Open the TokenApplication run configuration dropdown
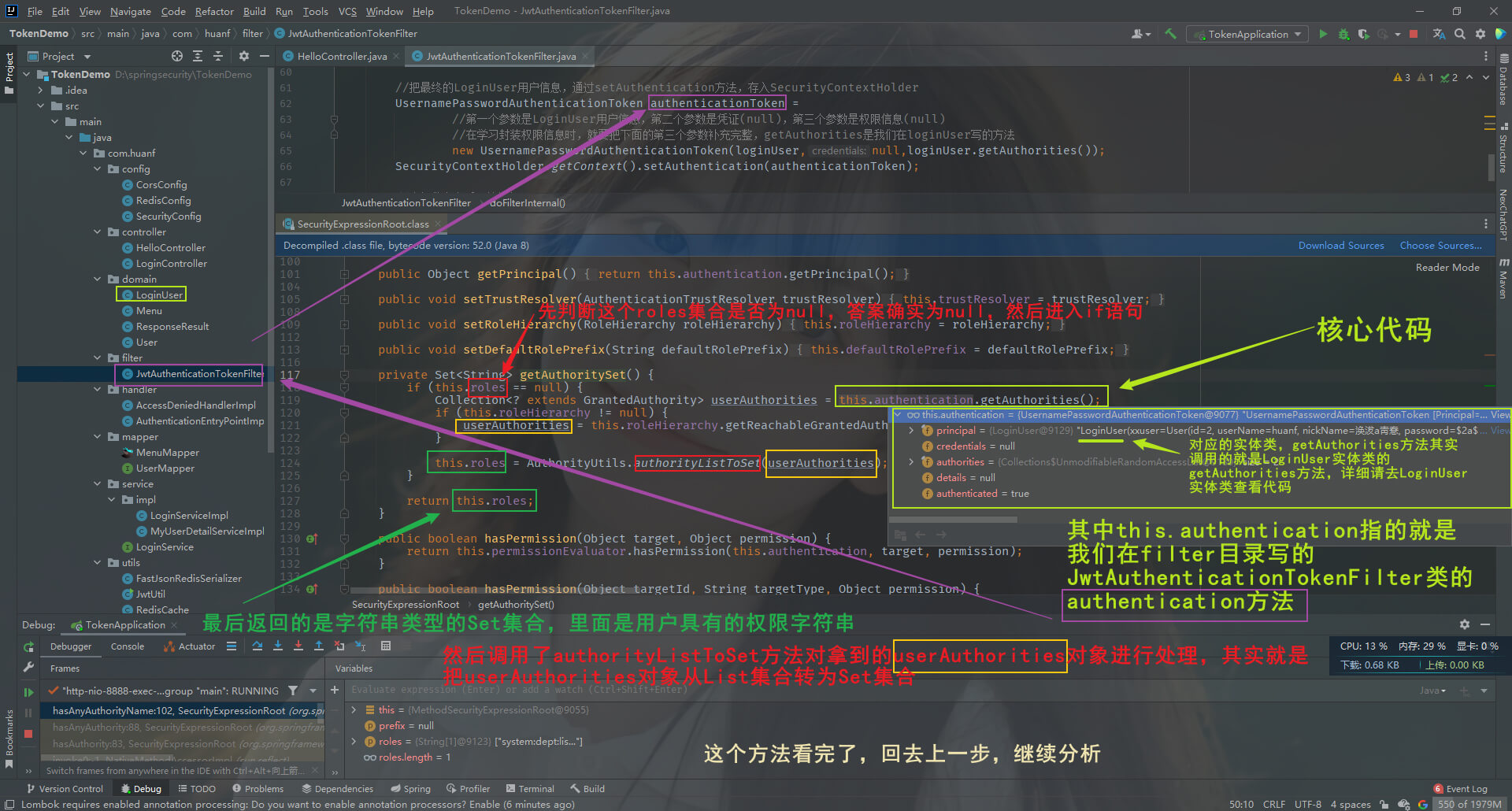The width and height of the screenshot is (1512, 811). click(1248, 34)
